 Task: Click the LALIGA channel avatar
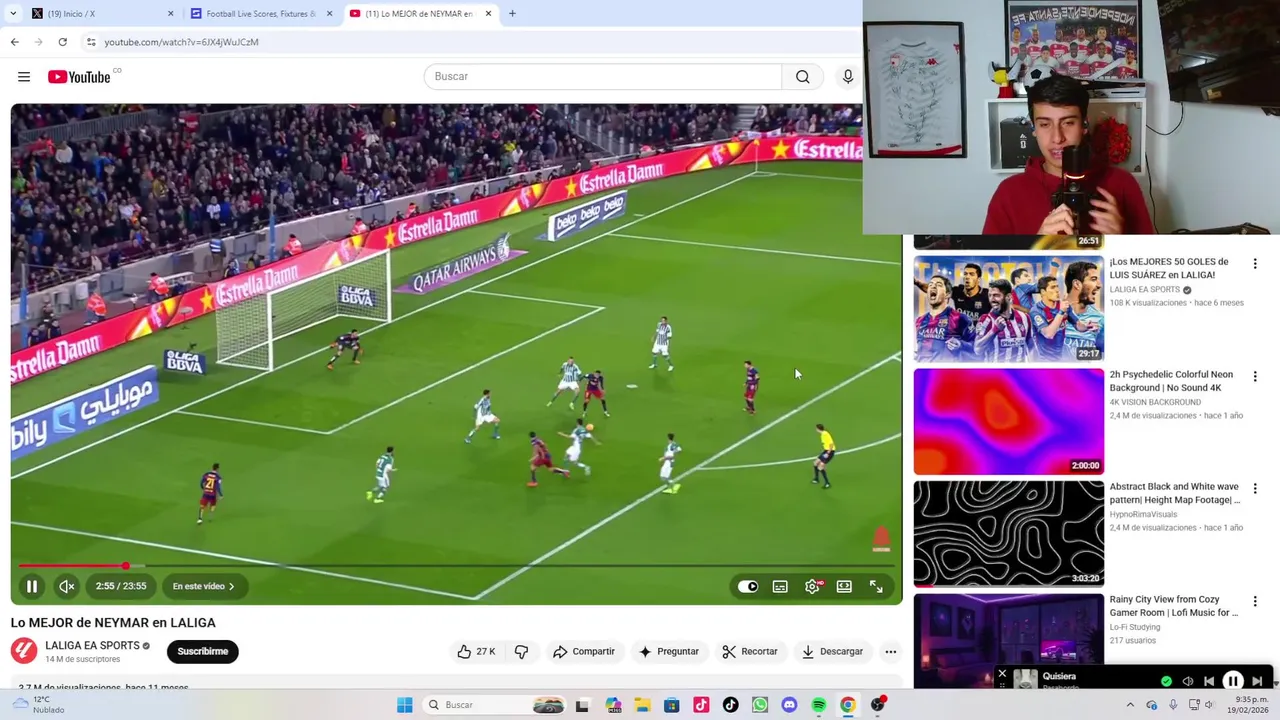[24, 651]
